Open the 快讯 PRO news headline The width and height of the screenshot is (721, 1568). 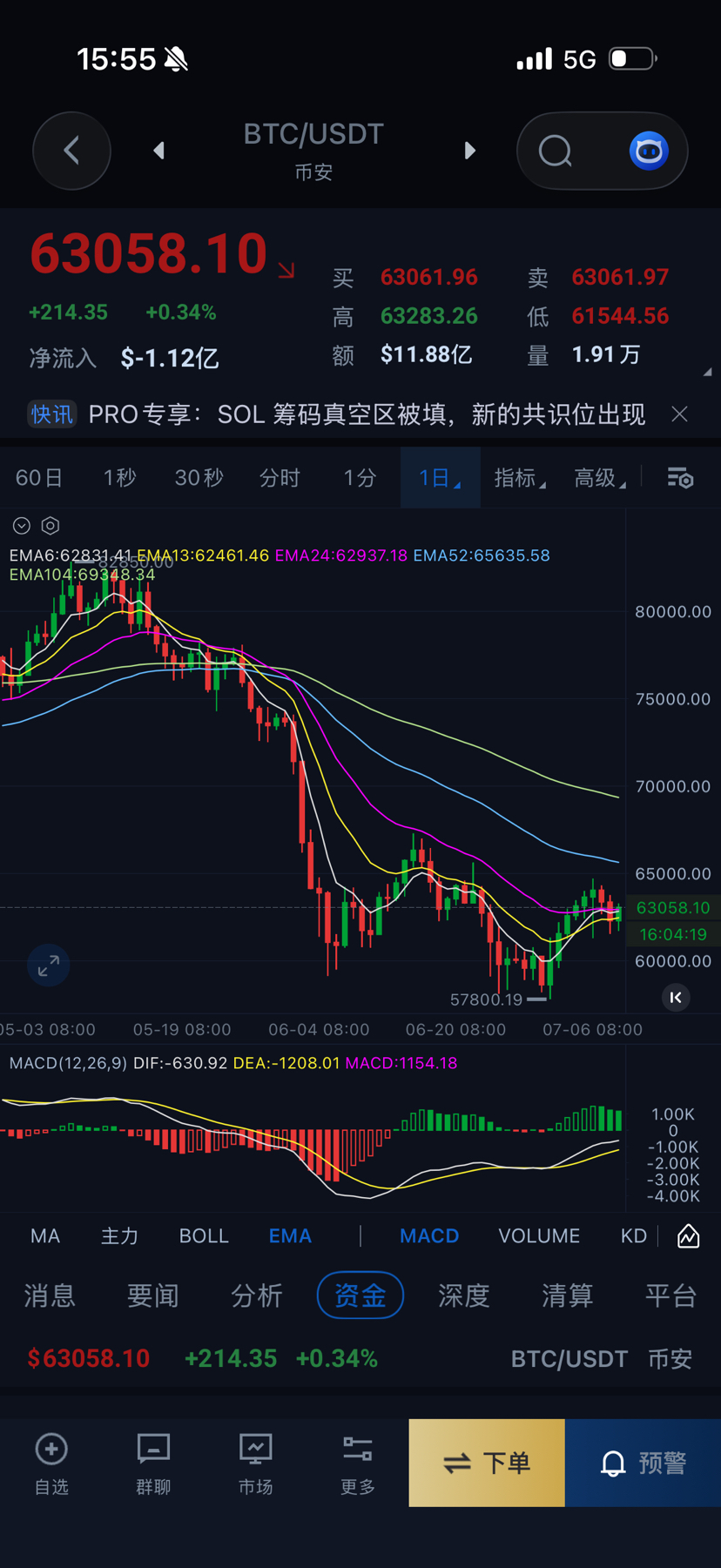point(367,414)
